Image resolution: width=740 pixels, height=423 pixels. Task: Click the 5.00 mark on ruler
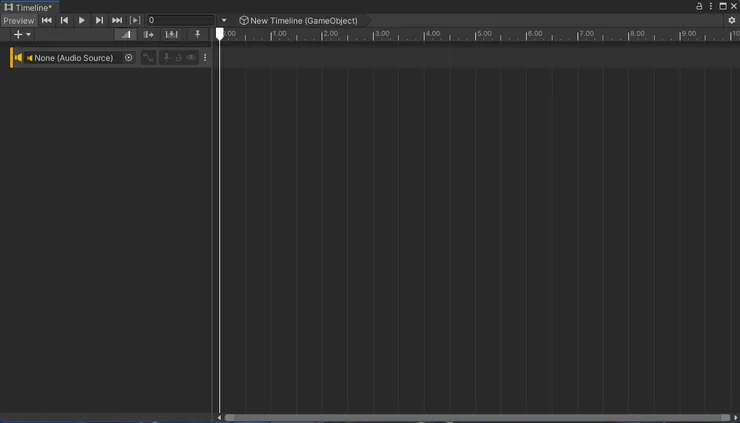(484, 34)
